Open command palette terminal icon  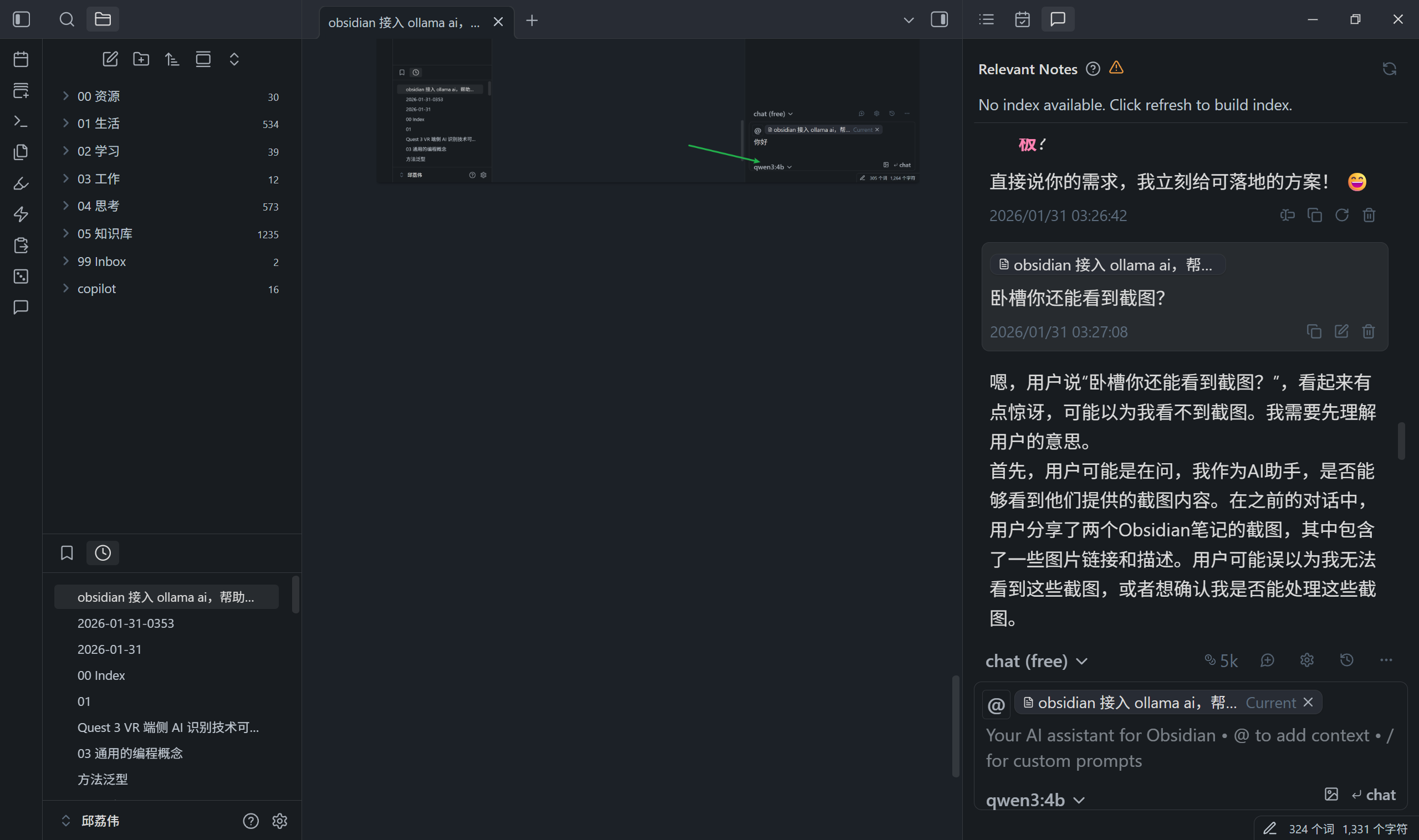point(21,121)
